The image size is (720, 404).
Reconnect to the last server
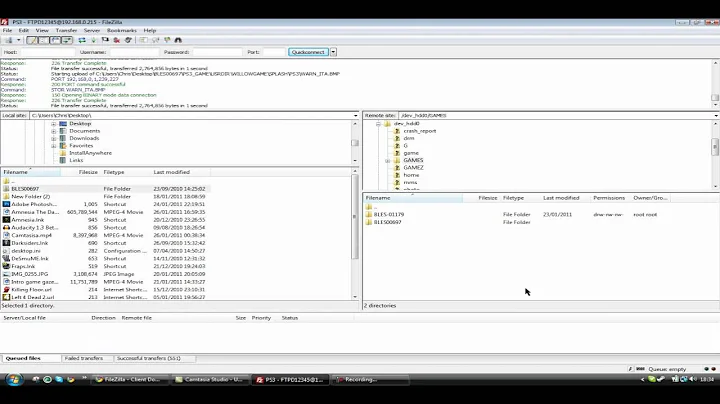128,40
